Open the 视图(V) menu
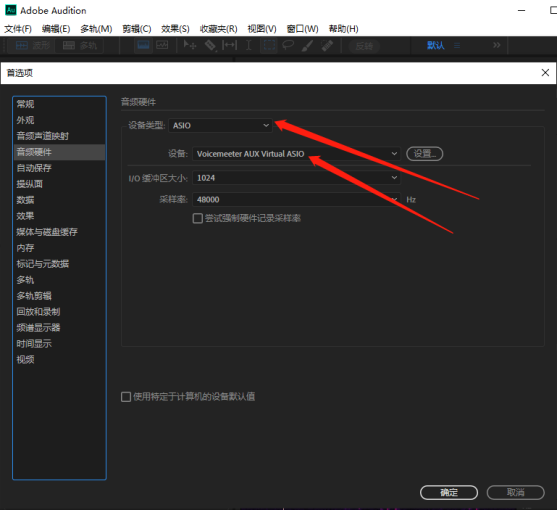Viewport: 558px width, 510px height. (x=262, y=29)
